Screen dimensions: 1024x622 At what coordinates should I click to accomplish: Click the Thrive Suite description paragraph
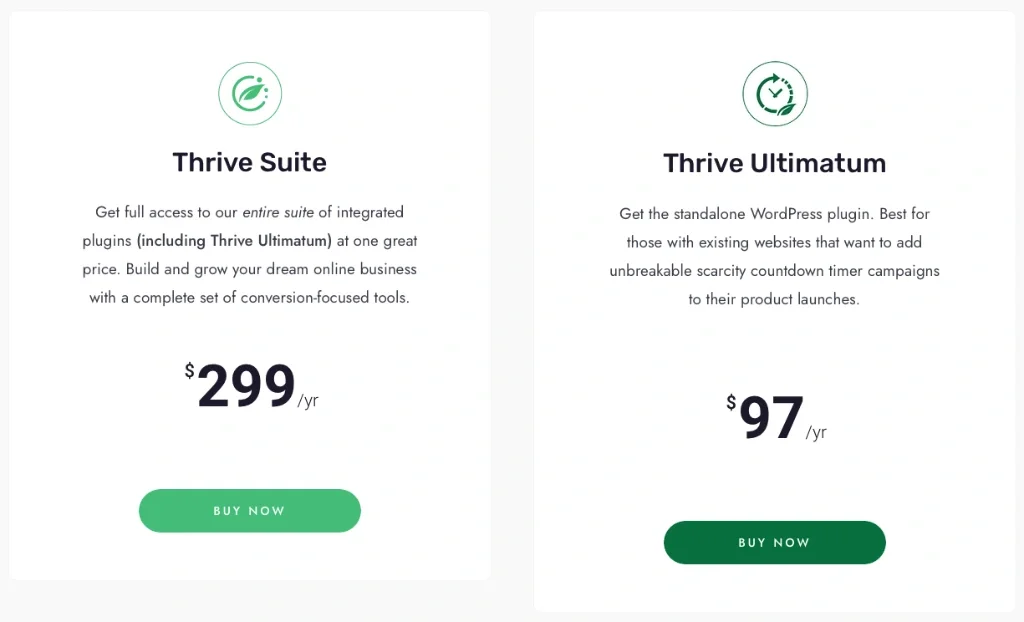click(x=249, y=254)
